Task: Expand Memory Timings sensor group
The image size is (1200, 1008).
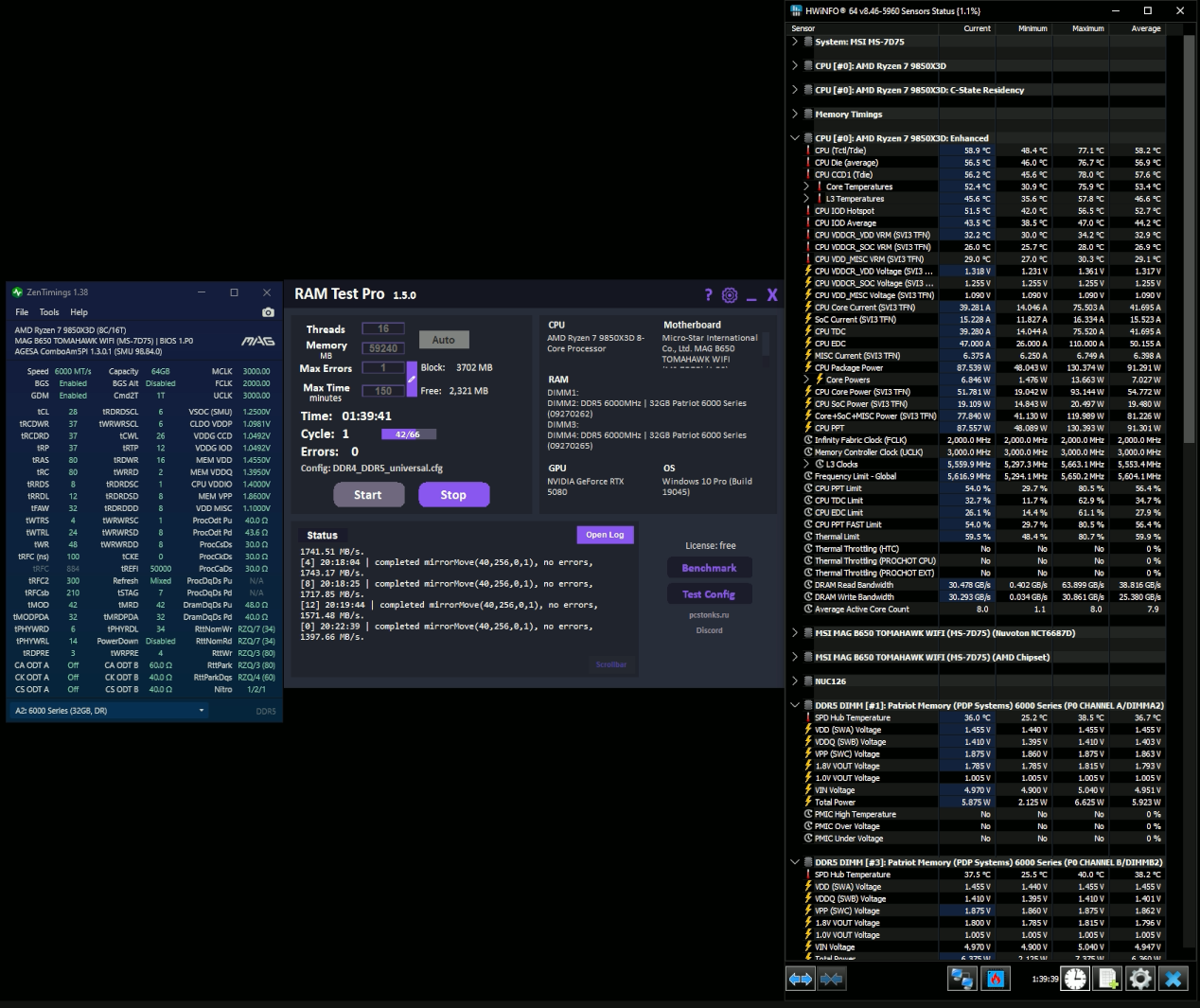Action: [x=795, y=115]
